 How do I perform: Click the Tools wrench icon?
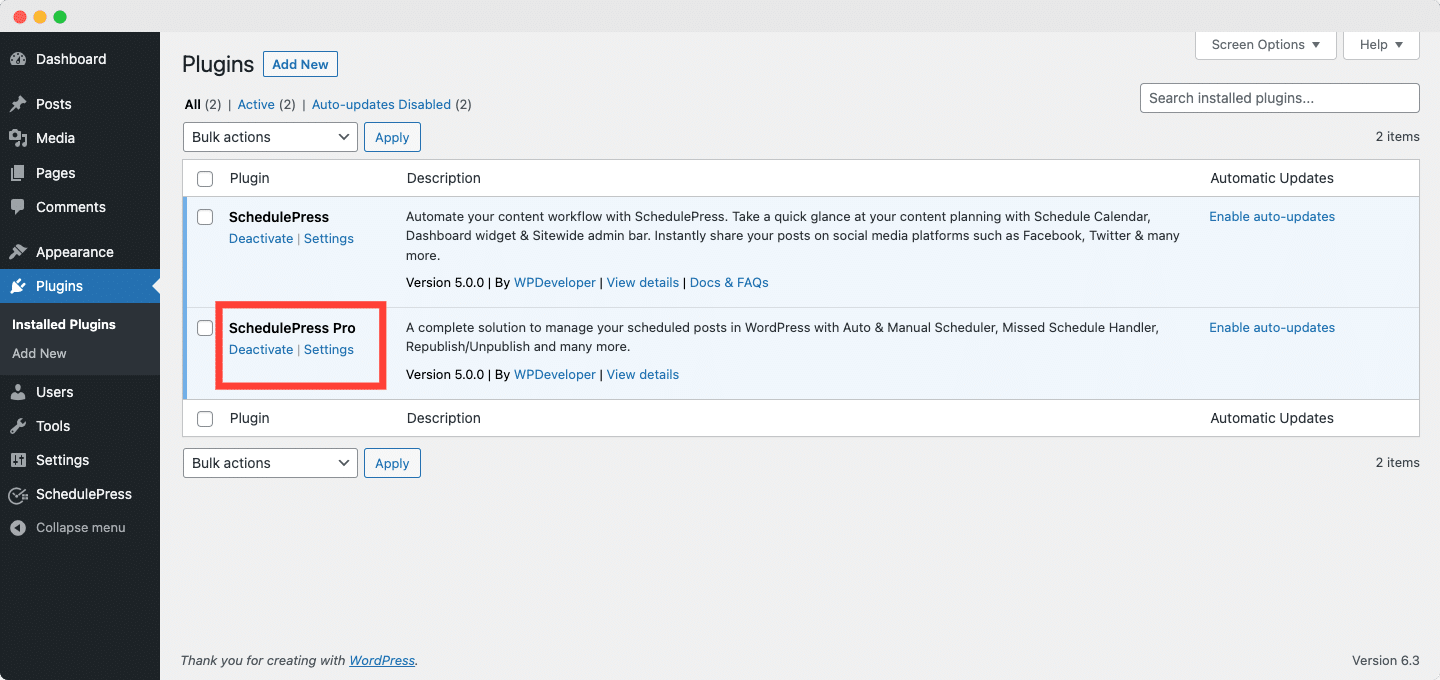pos(18,426)
